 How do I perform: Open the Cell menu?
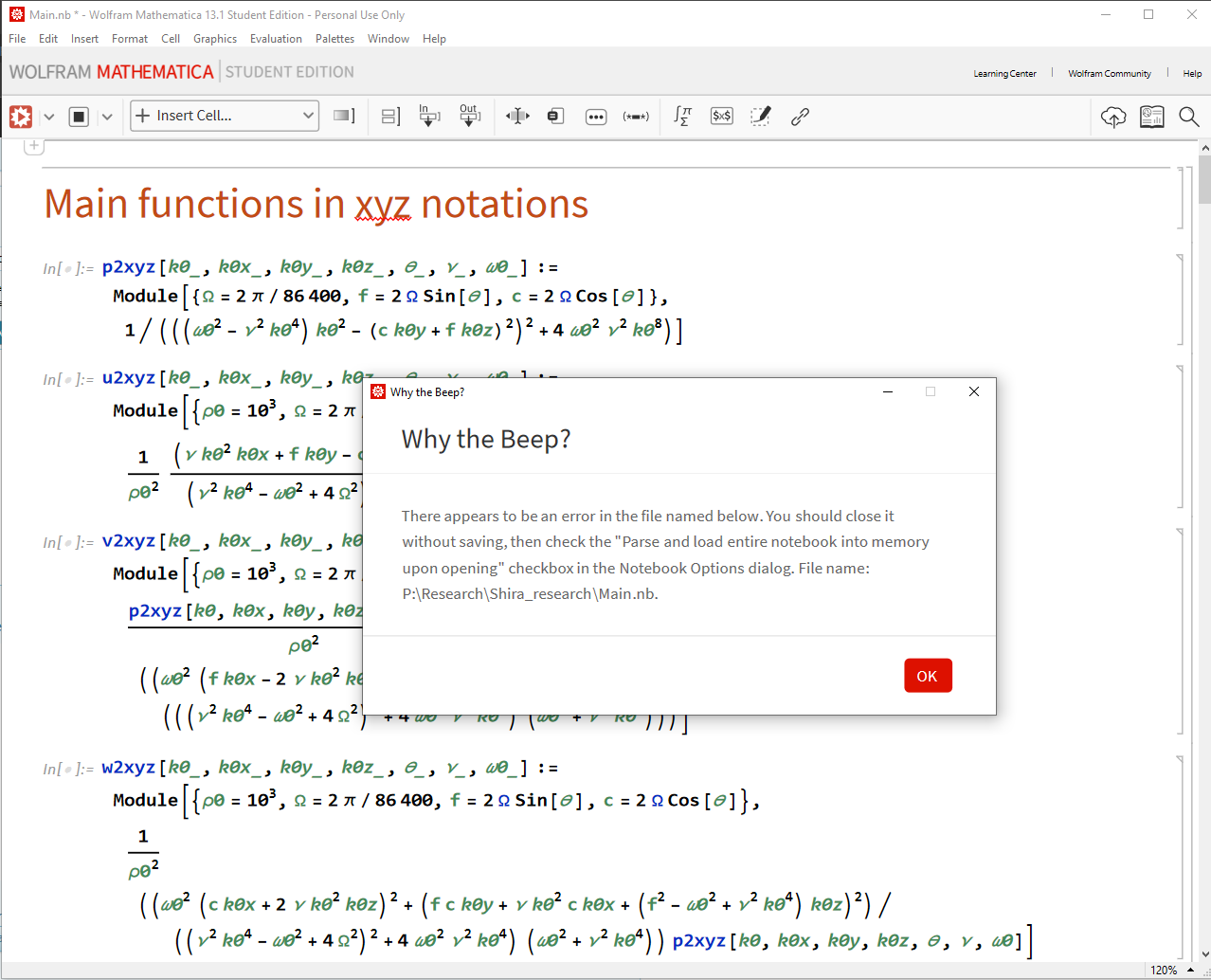click(171, 39)
